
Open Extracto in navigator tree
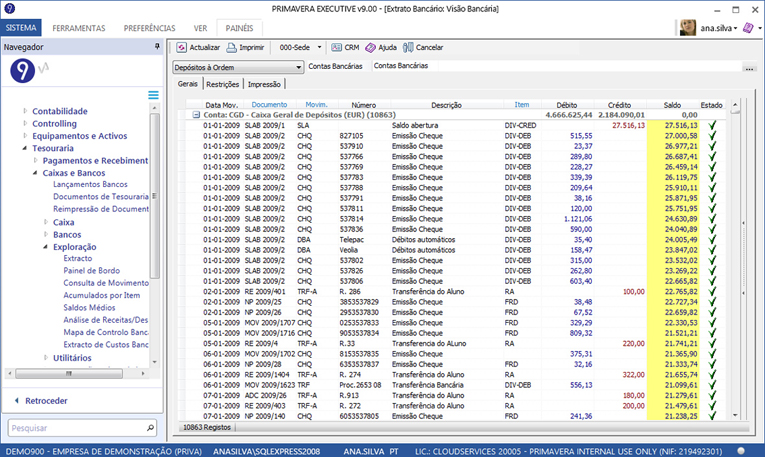78,258
